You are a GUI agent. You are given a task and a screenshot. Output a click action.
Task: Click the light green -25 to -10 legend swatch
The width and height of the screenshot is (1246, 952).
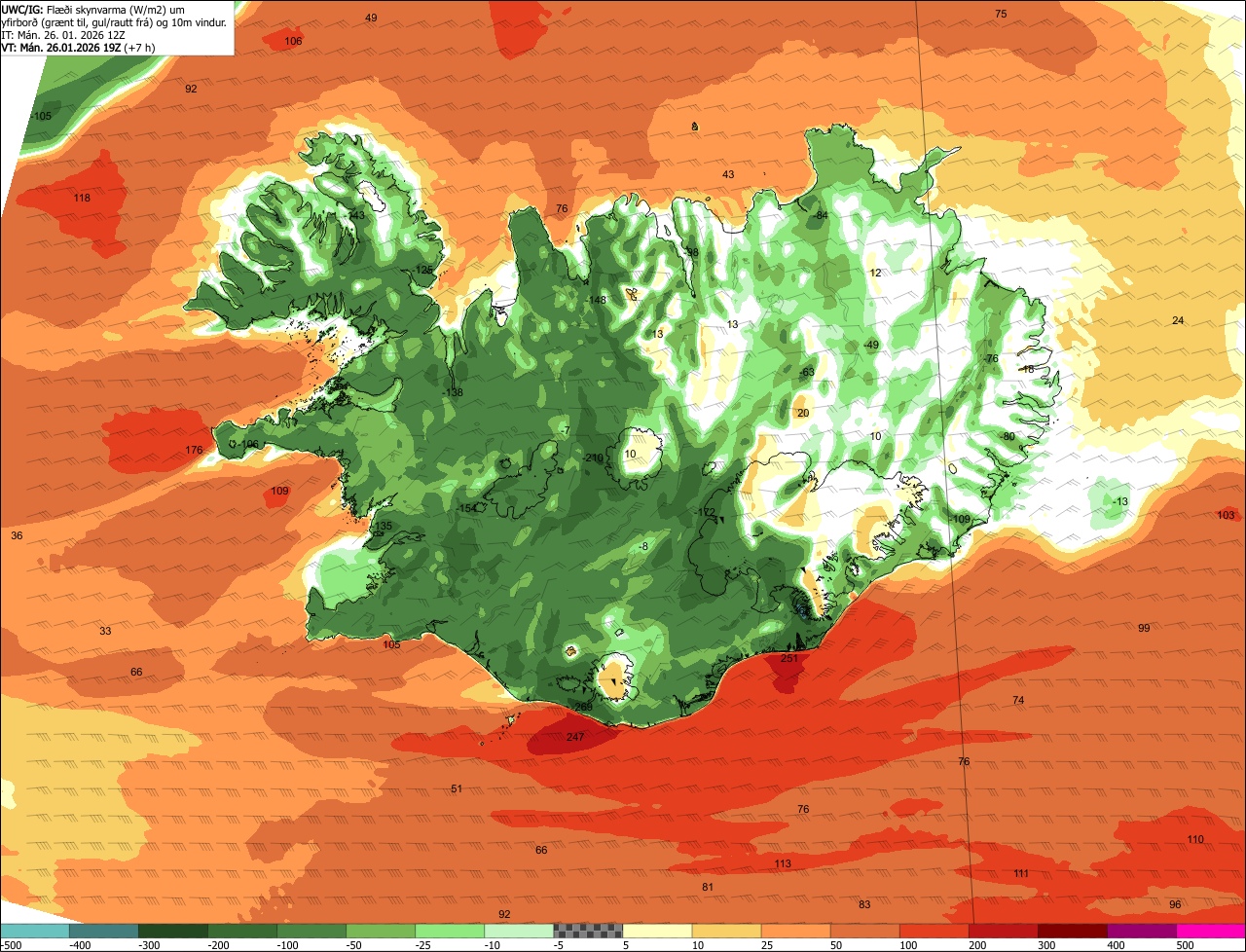point(450,931)
